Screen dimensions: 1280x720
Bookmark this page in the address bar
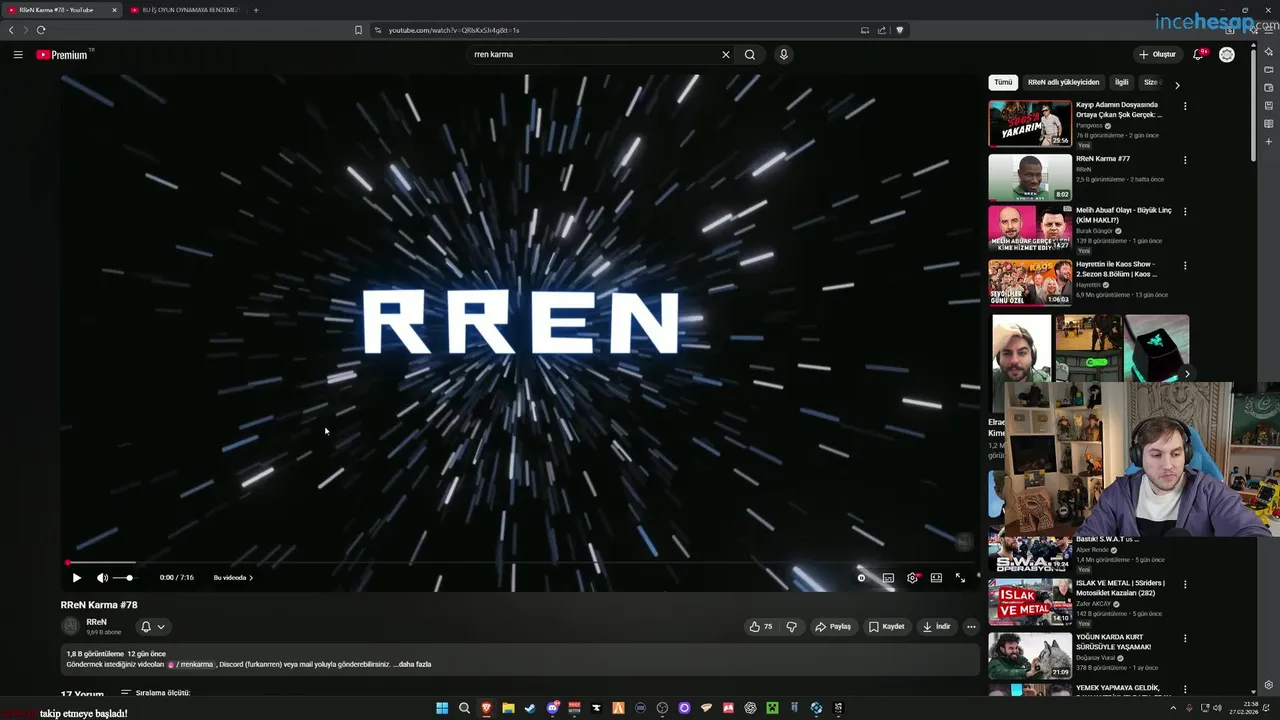pos(358,30)
